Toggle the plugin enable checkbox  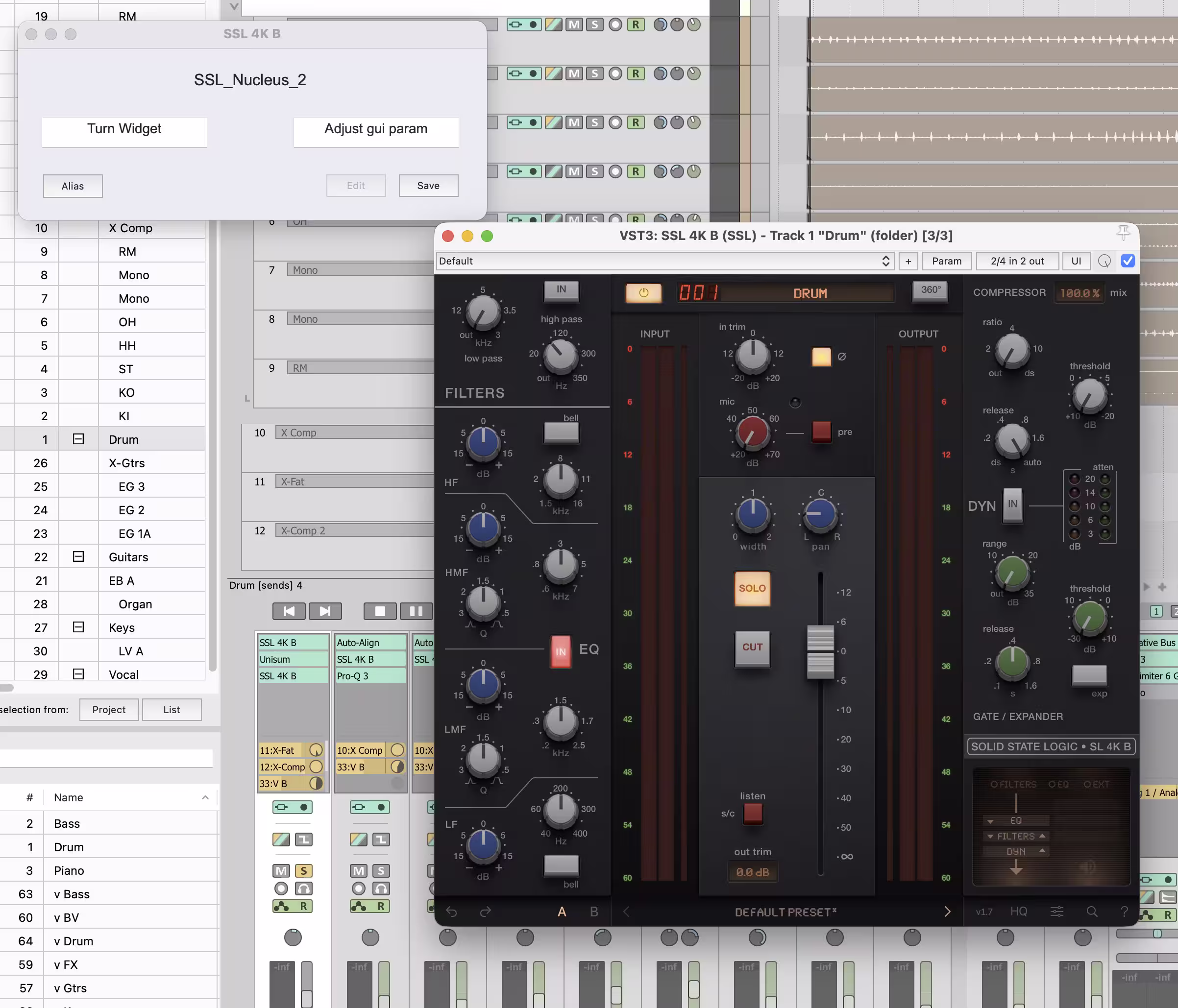[1128, 261]
